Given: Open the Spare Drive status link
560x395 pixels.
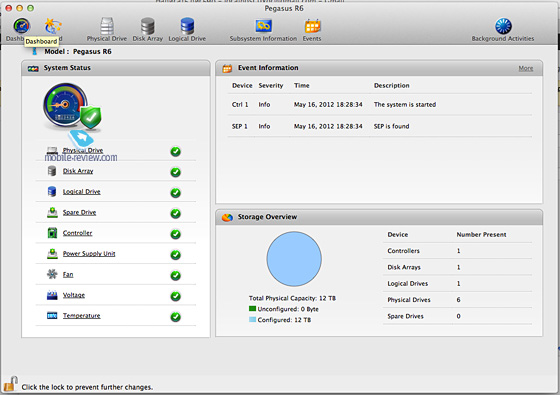Looking at the screenshot, I should pyautogui.click(x=79, y=212).
